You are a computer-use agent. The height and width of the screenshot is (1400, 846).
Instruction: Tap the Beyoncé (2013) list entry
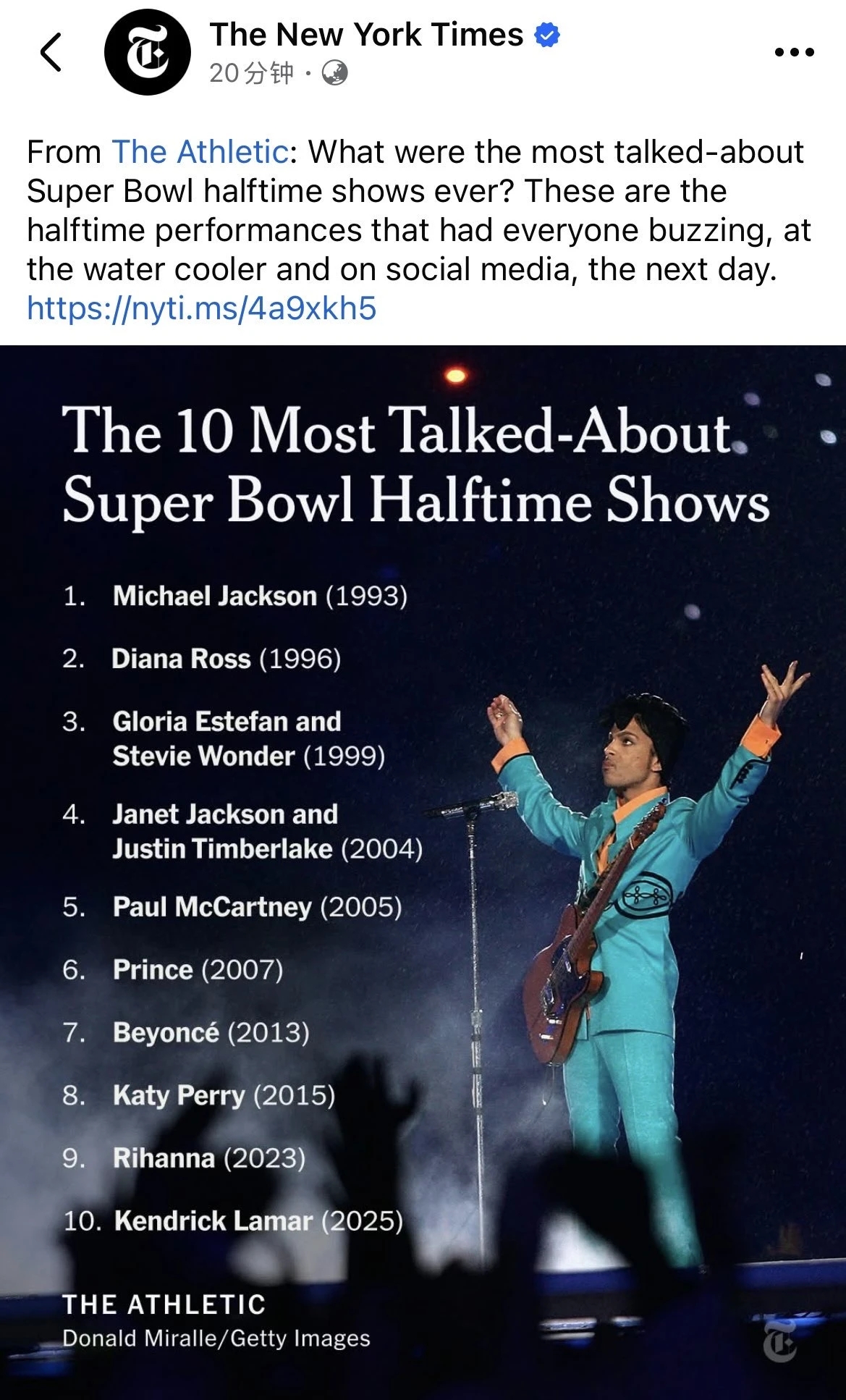click(x=211, y=1032)
